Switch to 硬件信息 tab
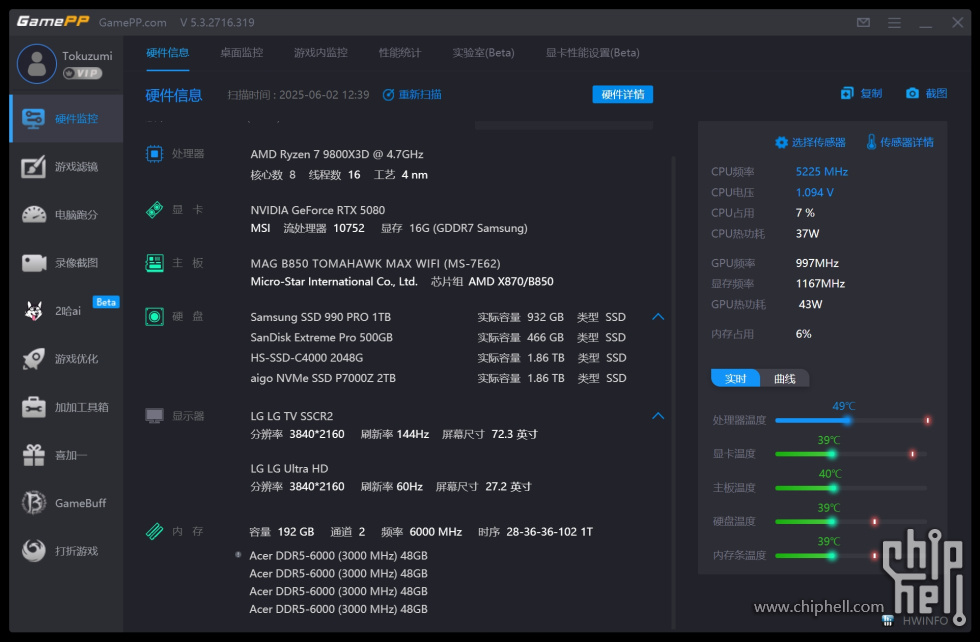Viewport: 980px width, 642px height. [x=168, y=53]
